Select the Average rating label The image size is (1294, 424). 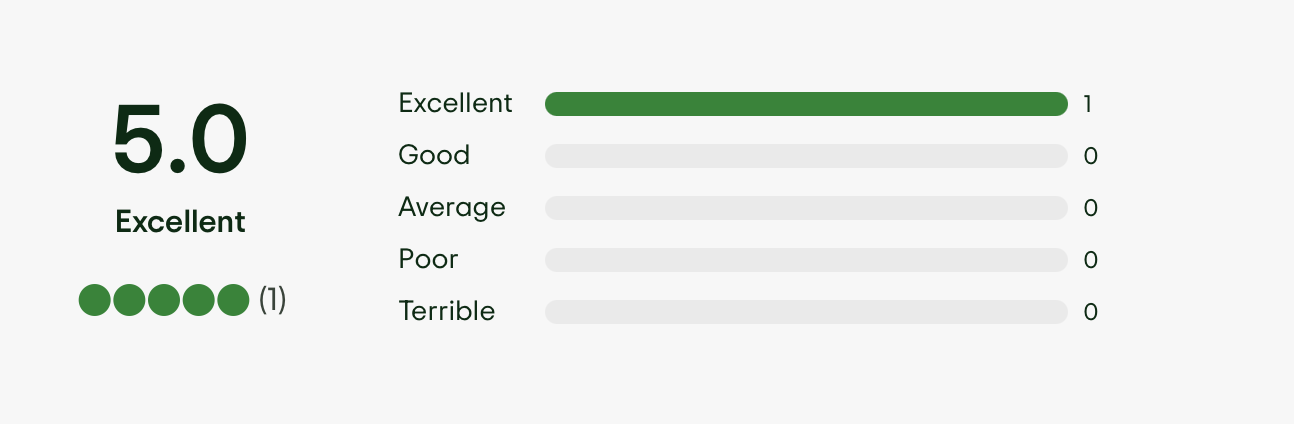(452, 207)
